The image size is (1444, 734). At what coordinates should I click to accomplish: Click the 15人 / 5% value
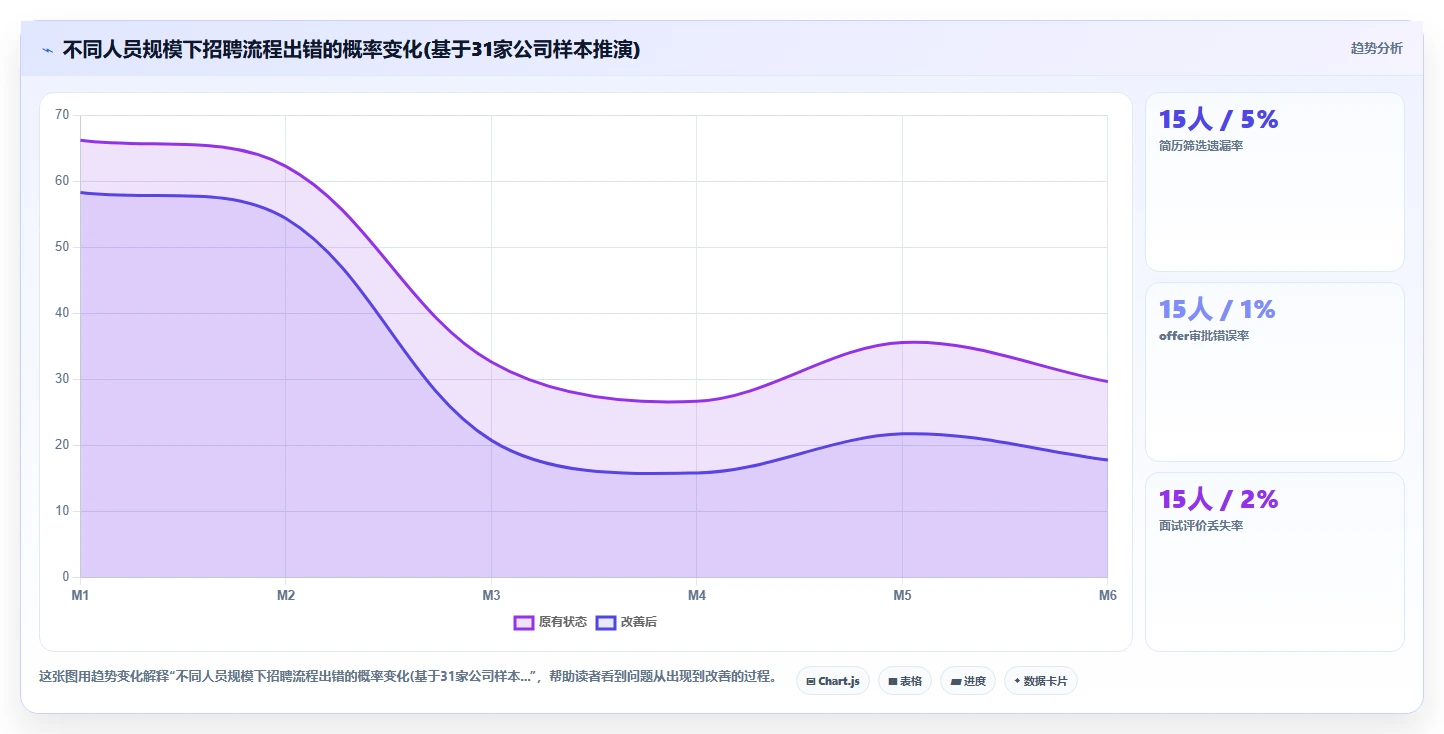[x=1218, y=120]
